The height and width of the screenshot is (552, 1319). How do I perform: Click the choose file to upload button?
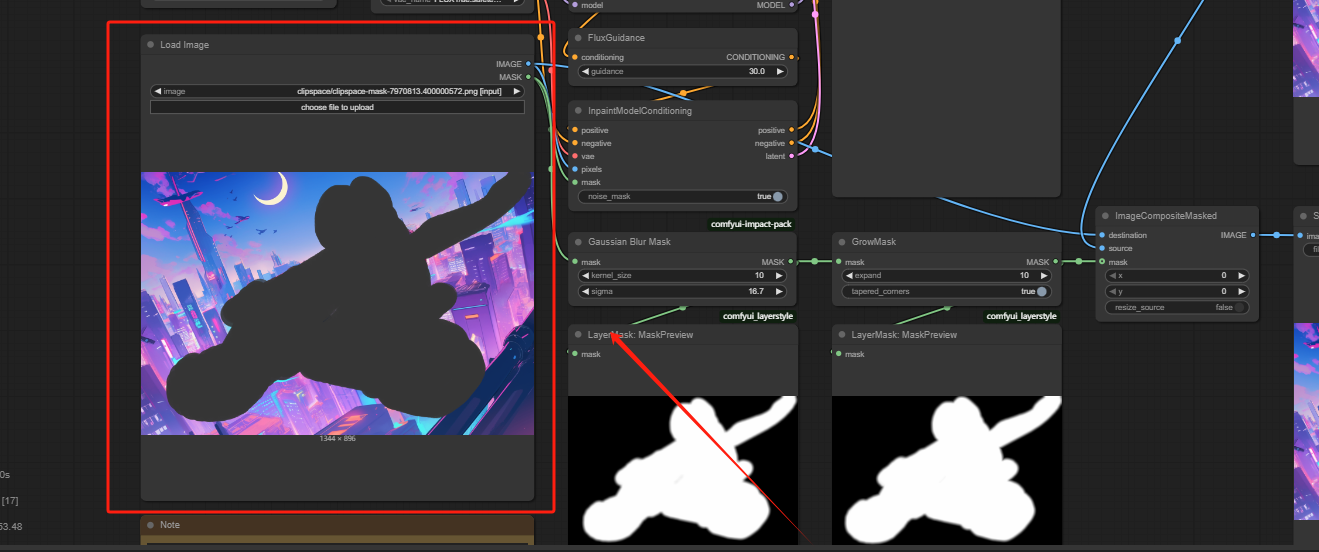(x=337, y=107)
